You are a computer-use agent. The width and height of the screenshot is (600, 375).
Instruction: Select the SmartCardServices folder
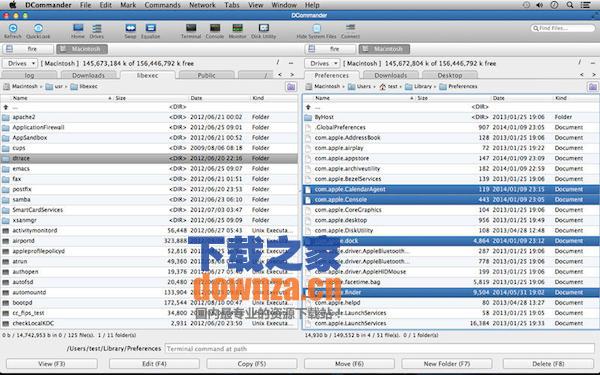click(149, 210)
